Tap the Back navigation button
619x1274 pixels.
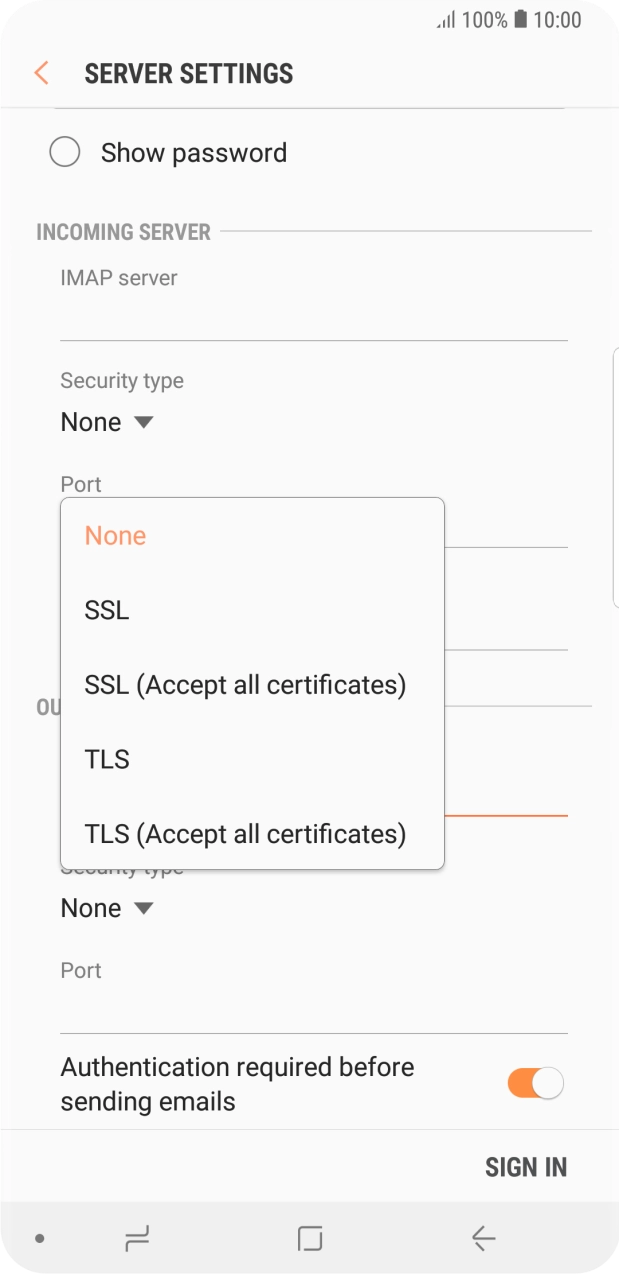pos(483,1238)
